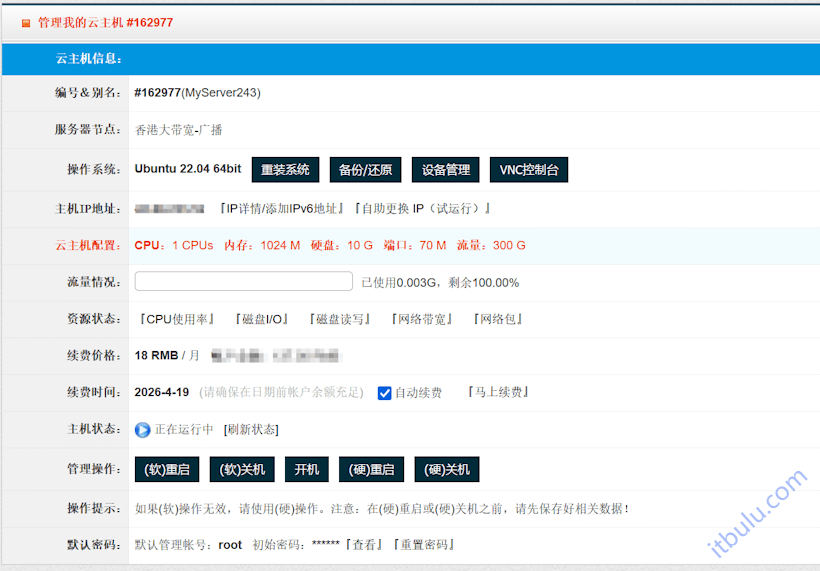This screenshot has height=571, width=820.
Task: Click the 内存: 1024 M spec
Action: pyautogui.click(x=262, y=245)
